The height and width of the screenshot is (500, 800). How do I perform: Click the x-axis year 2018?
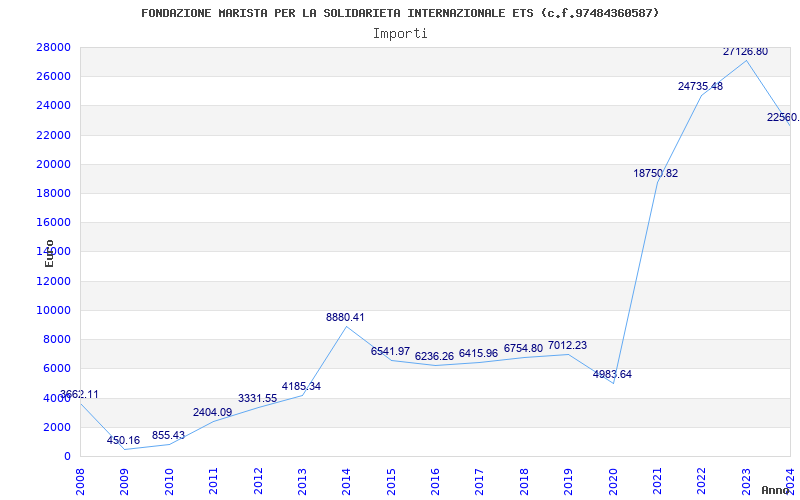(x=524, y=481)
